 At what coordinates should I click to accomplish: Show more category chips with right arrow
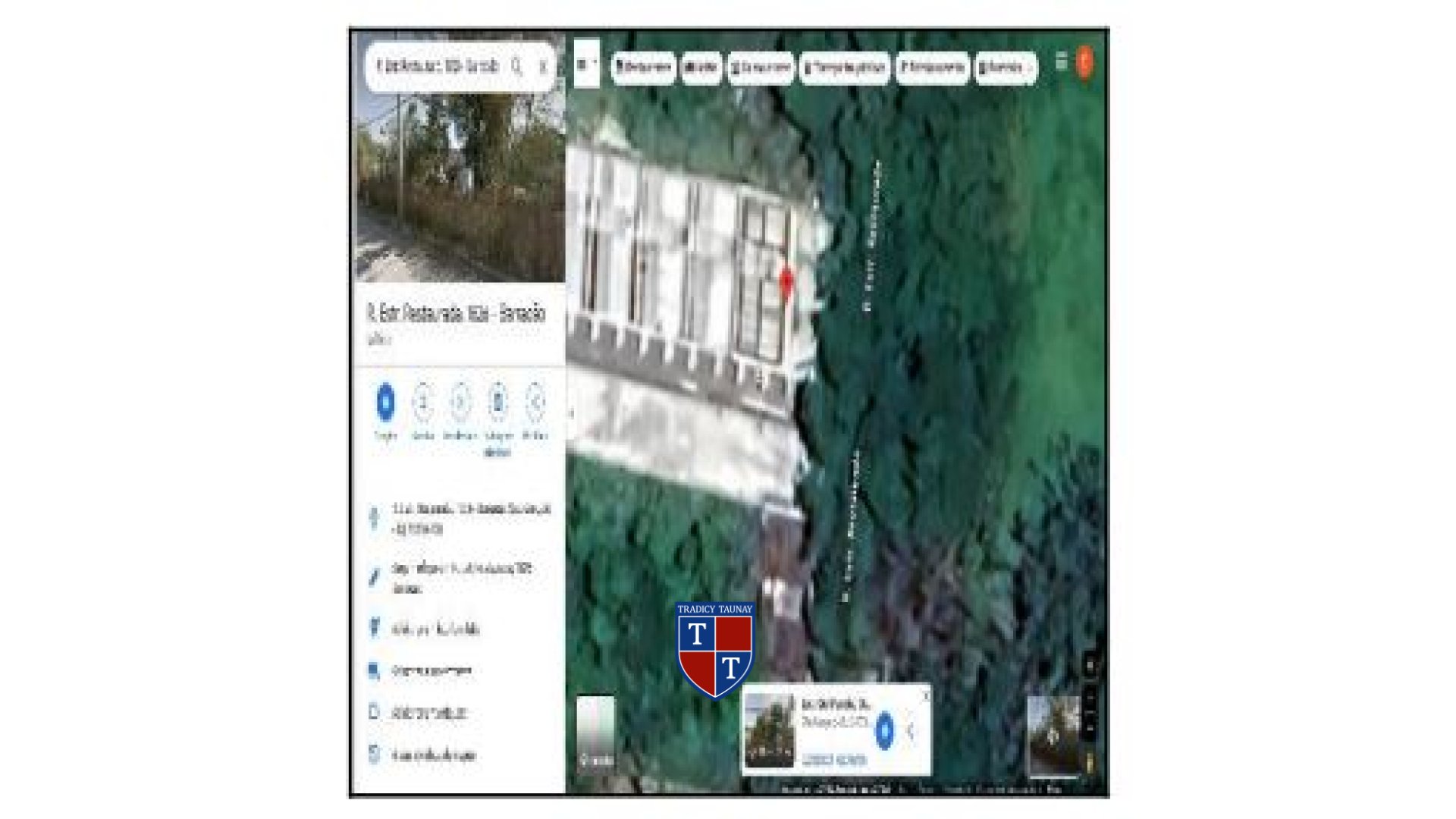point(1030,67)
